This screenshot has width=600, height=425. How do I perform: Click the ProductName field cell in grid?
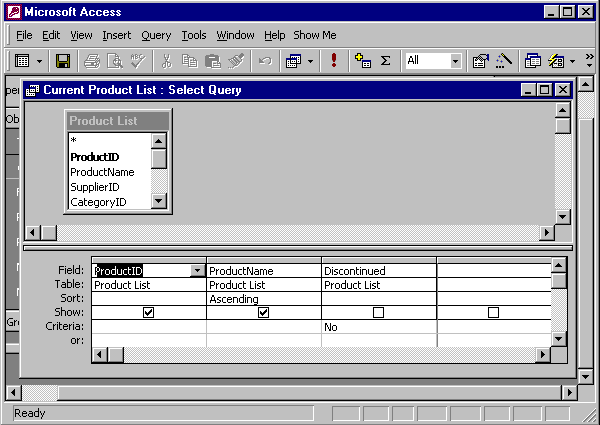264,271
